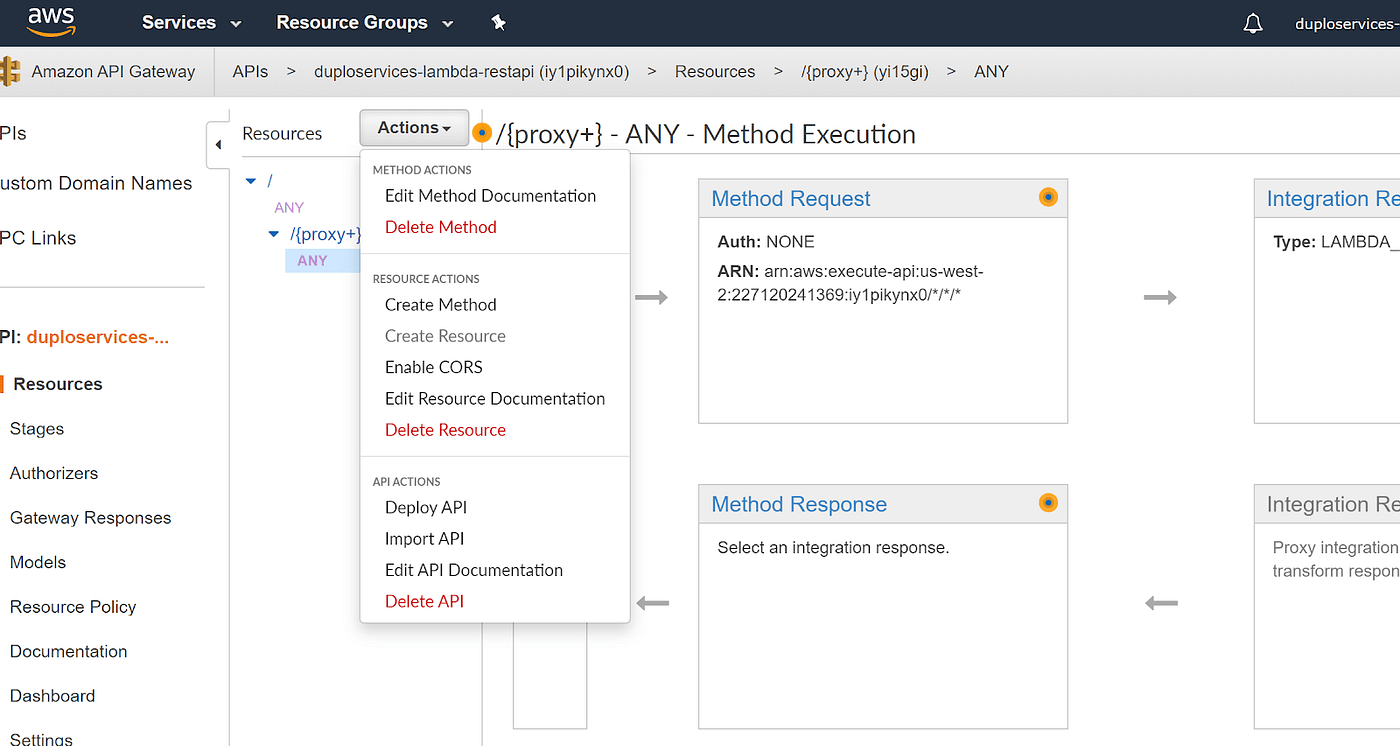1400x746 pixels.
Task: Select Enable CORS menu item
Action: pyautogui.click(x=433, y=367)
